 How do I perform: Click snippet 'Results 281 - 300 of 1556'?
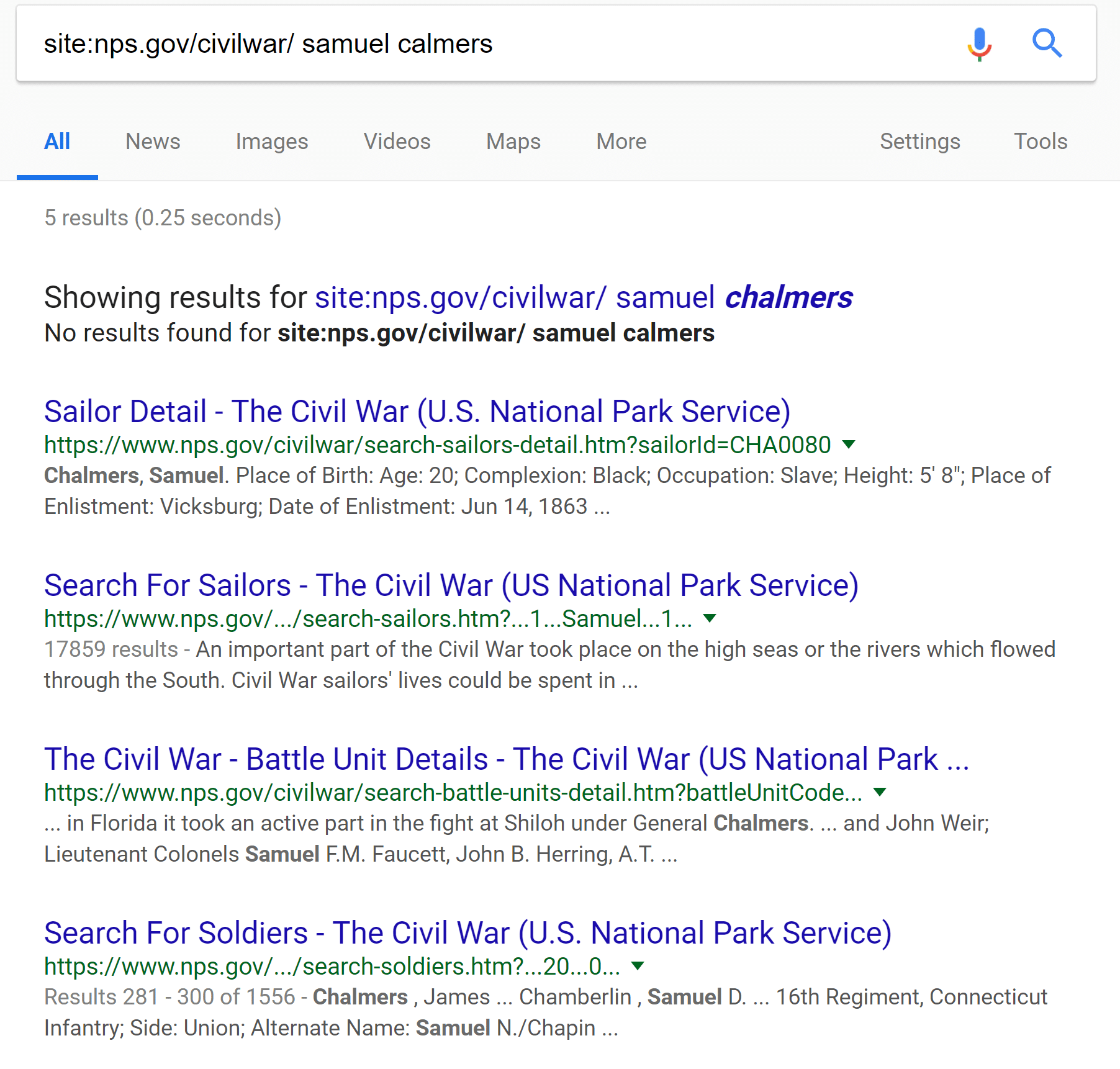tap(546, 1013)
